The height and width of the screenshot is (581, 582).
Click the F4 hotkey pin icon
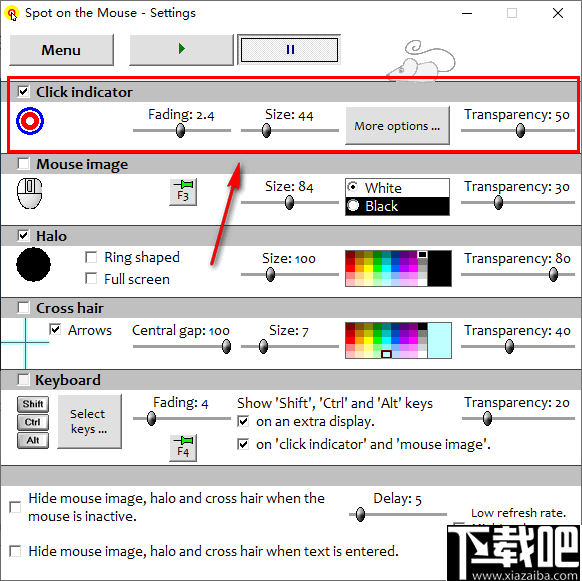pos(183,448)
